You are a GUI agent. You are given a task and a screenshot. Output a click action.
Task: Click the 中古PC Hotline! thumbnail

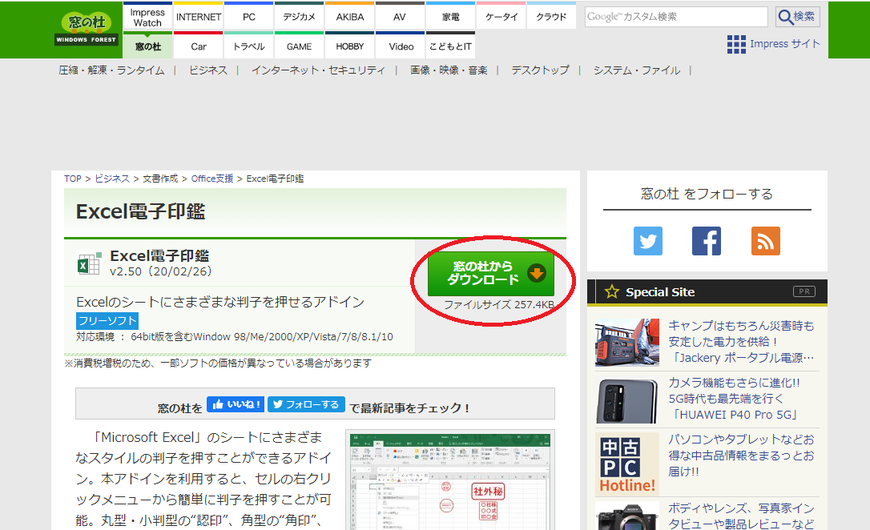tap(627, 463)
